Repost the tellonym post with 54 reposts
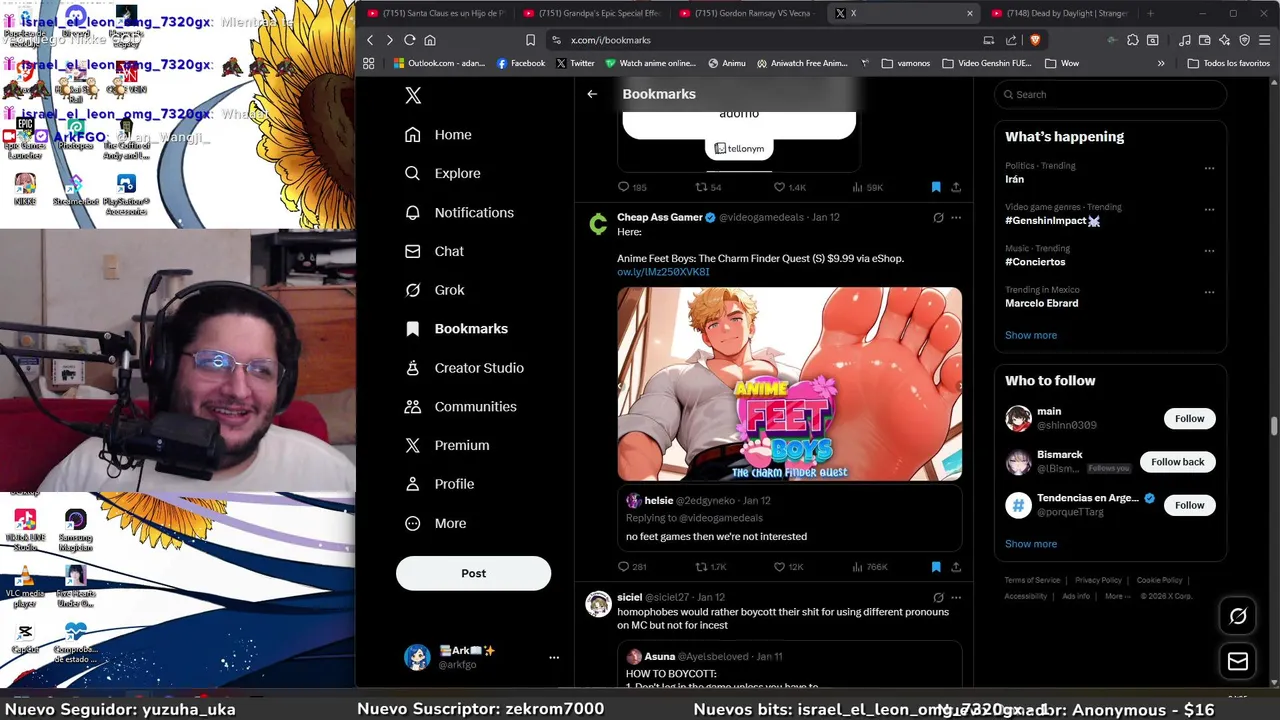 [701, 187]
